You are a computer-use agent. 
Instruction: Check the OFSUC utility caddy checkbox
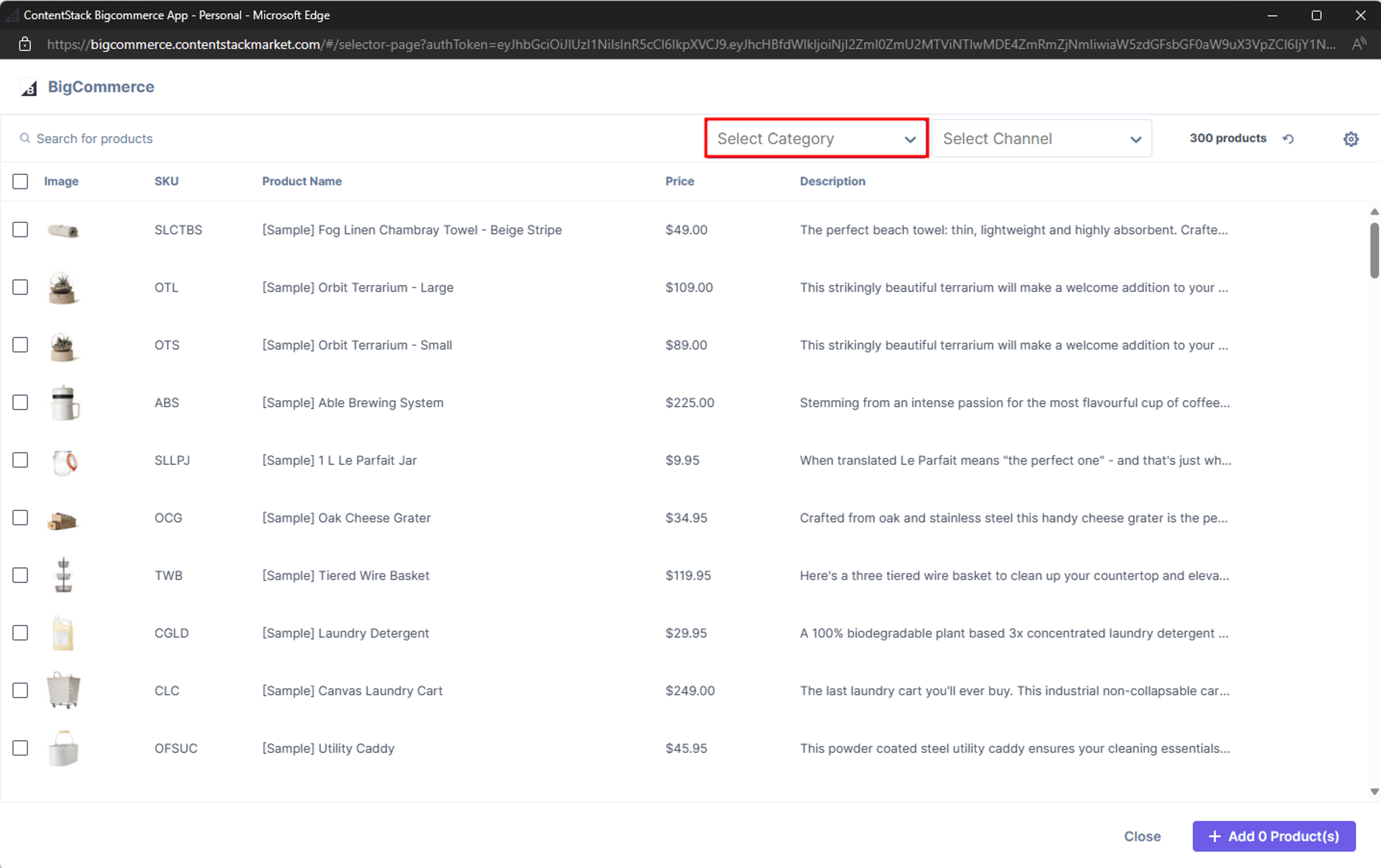click(20, 748)
